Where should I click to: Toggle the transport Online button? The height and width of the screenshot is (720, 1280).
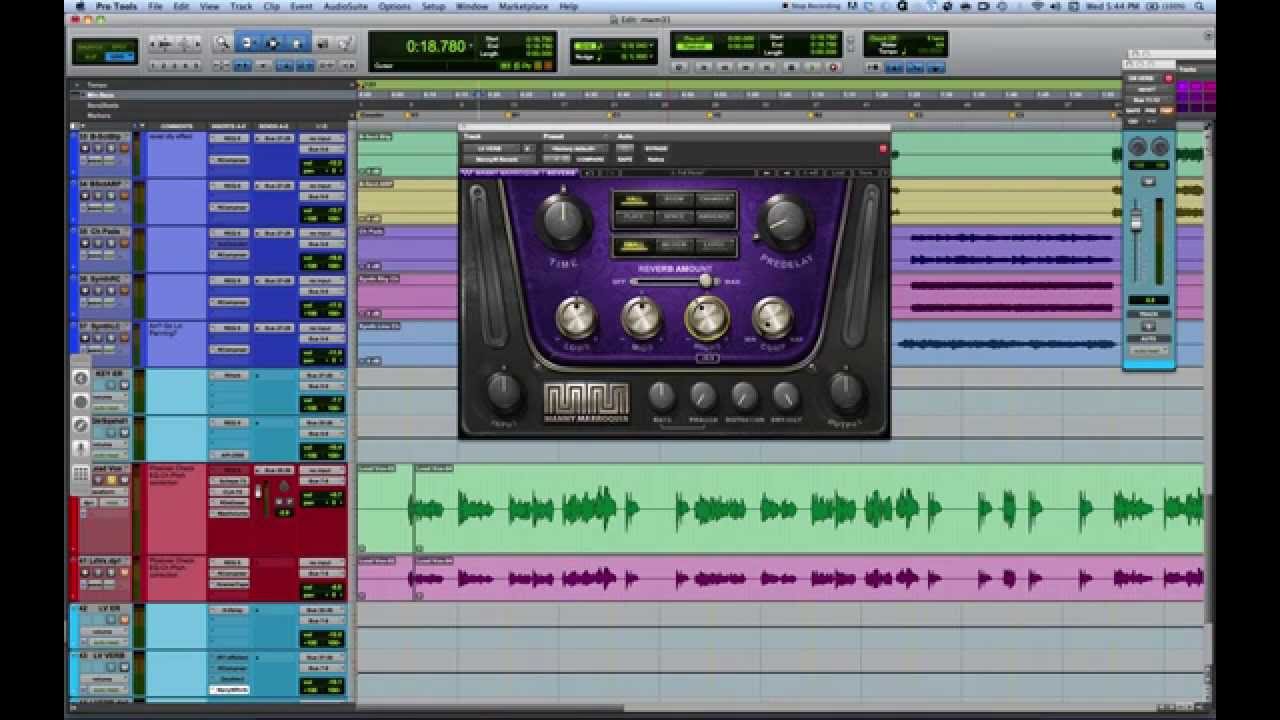(x=678, y=67)
